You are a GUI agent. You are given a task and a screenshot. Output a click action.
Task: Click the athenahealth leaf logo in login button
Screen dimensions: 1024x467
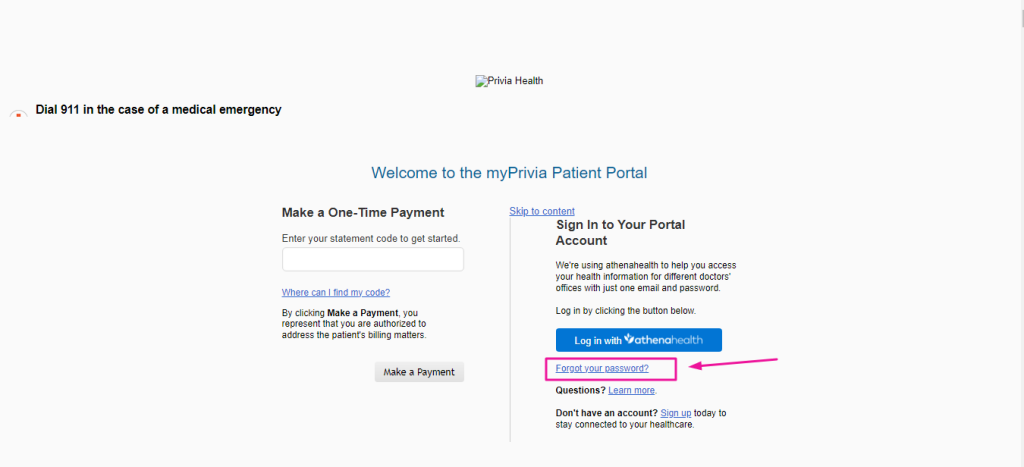tap(630, 339)
